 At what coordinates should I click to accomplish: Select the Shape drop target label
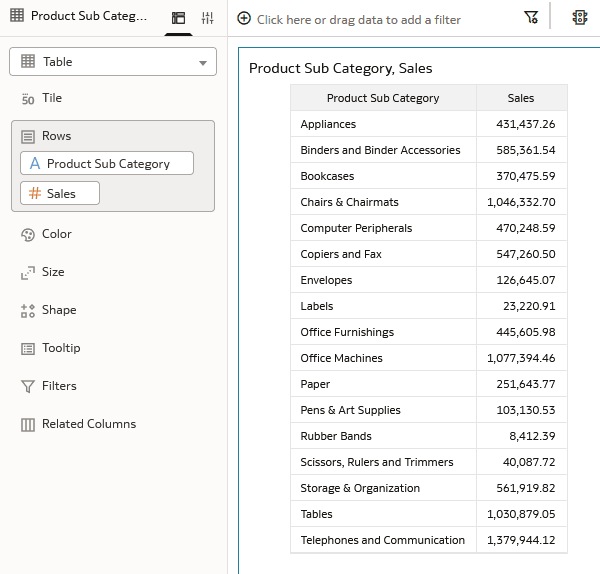(x=59, y=310)
